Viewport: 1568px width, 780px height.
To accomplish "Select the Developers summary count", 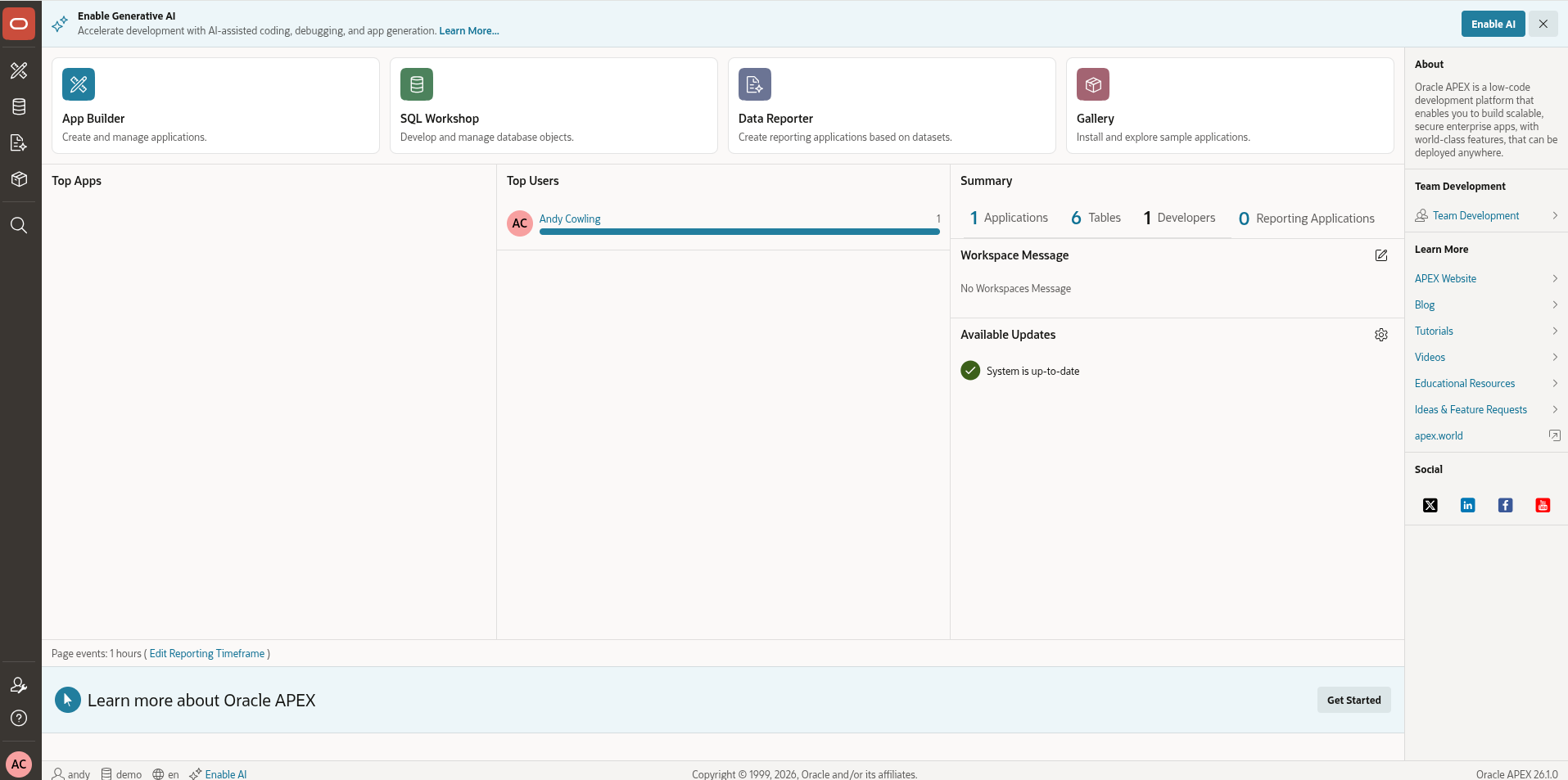I will (x=1179, y=218).
